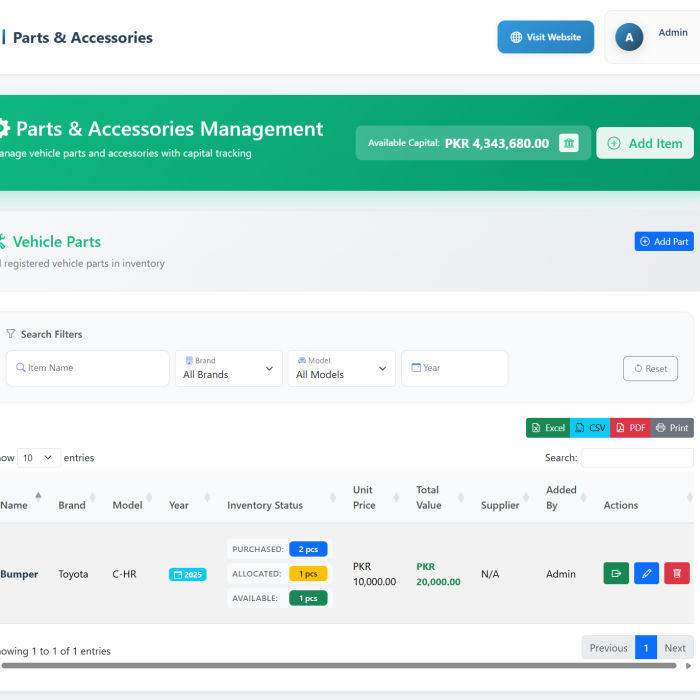Screen dimensions: 700x700
Task: Click the green allocate action icon for Bumper
Action: coord(616,573)
